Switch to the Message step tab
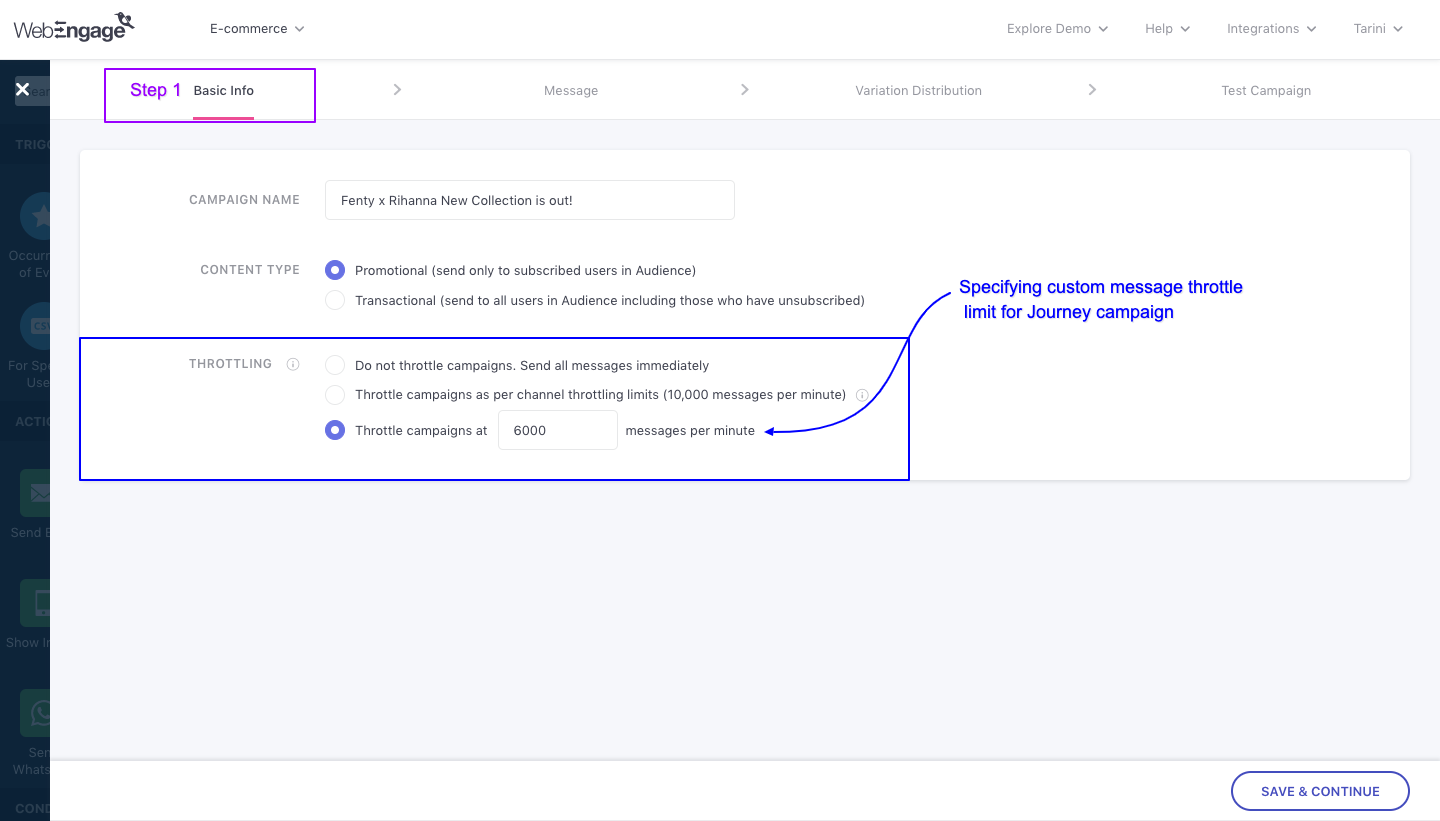The height and width of the screenshot is (821, 1440). click(570, 90)
